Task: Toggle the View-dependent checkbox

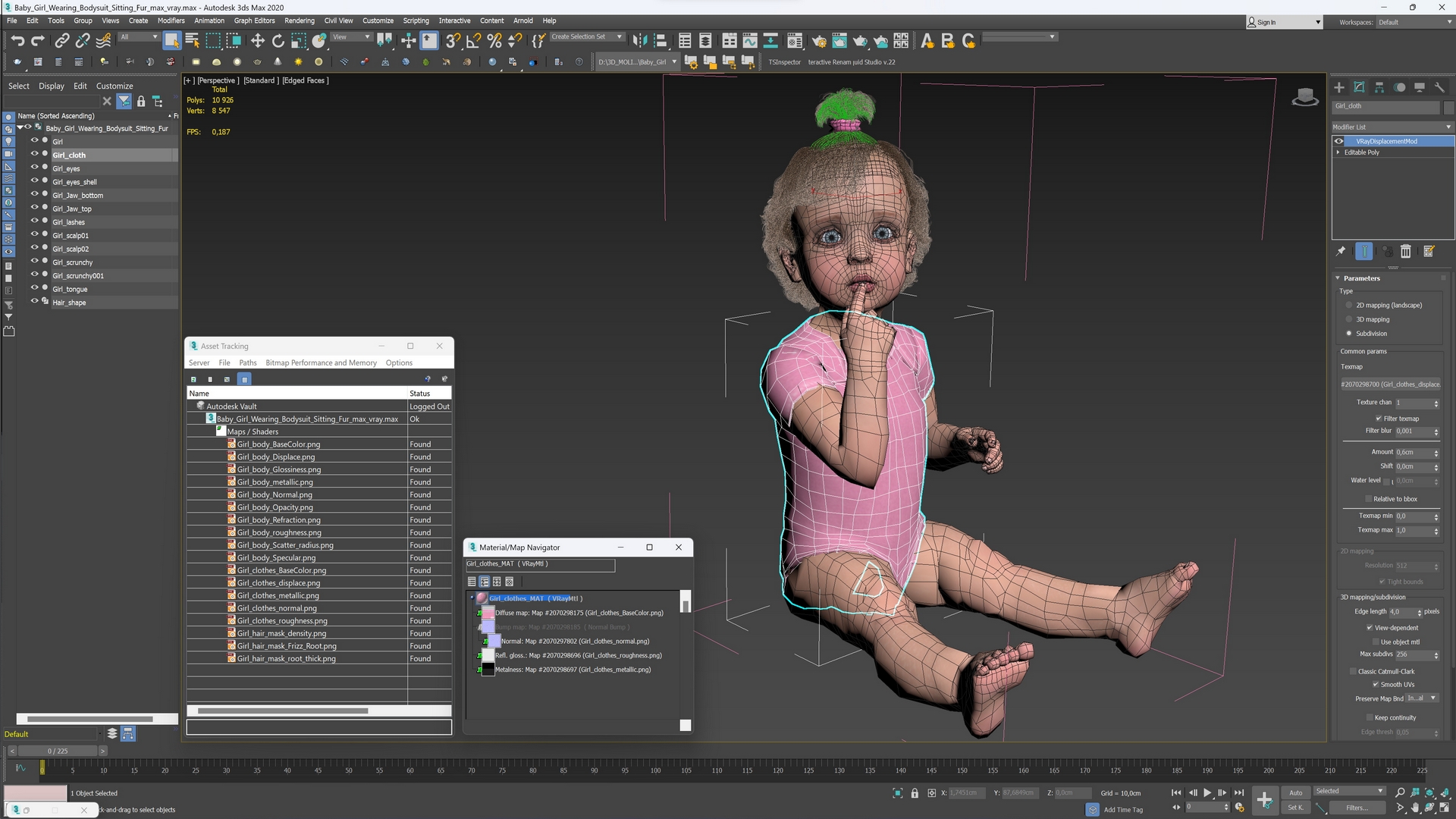Action: point(1370,628)
